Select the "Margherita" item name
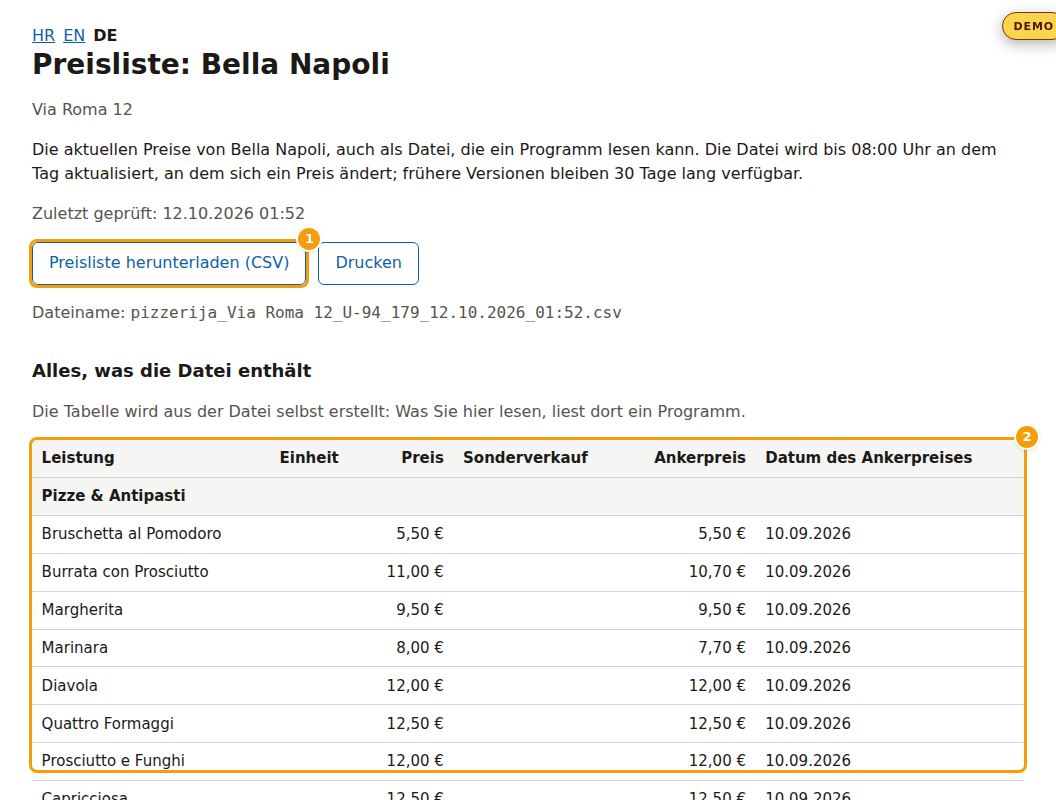Viewport: 1056px width, 800px height. click(82, 610)
